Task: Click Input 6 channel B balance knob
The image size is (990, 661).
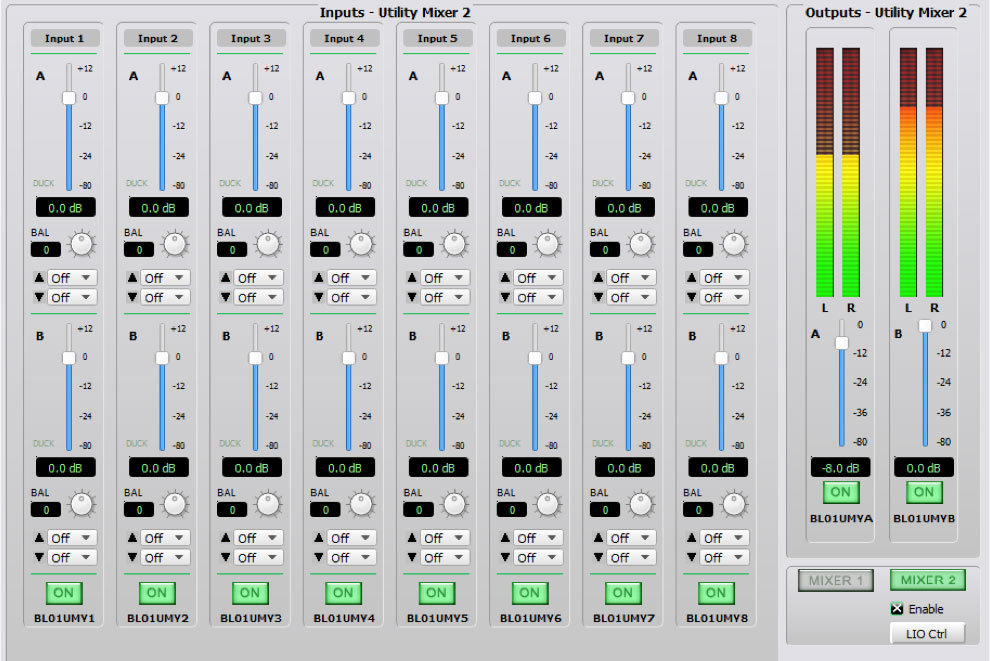Action: coord(547,504)
